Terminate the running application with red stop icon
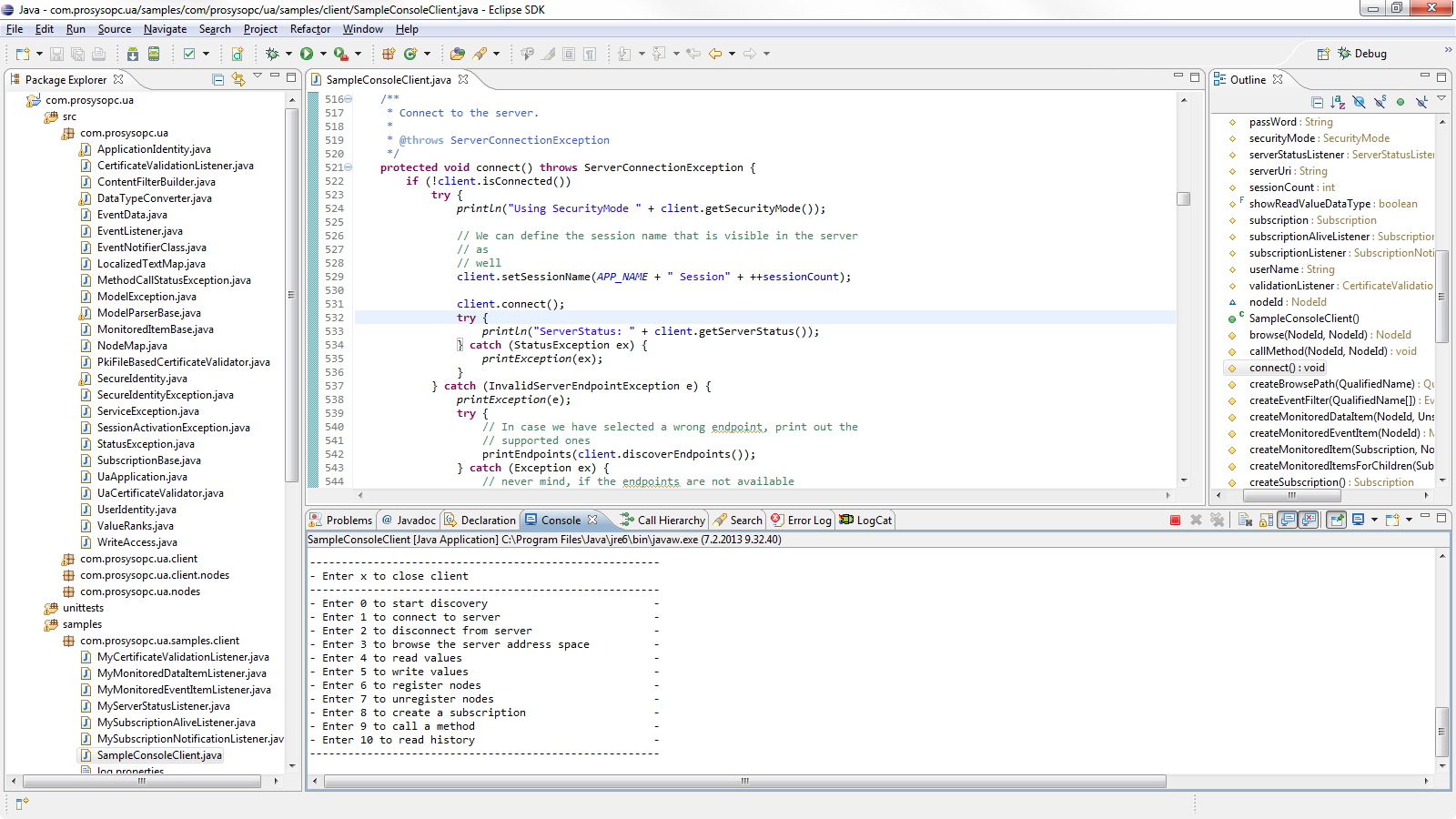The width and height of the screenshot is (1456, 819). (1174, 520)
